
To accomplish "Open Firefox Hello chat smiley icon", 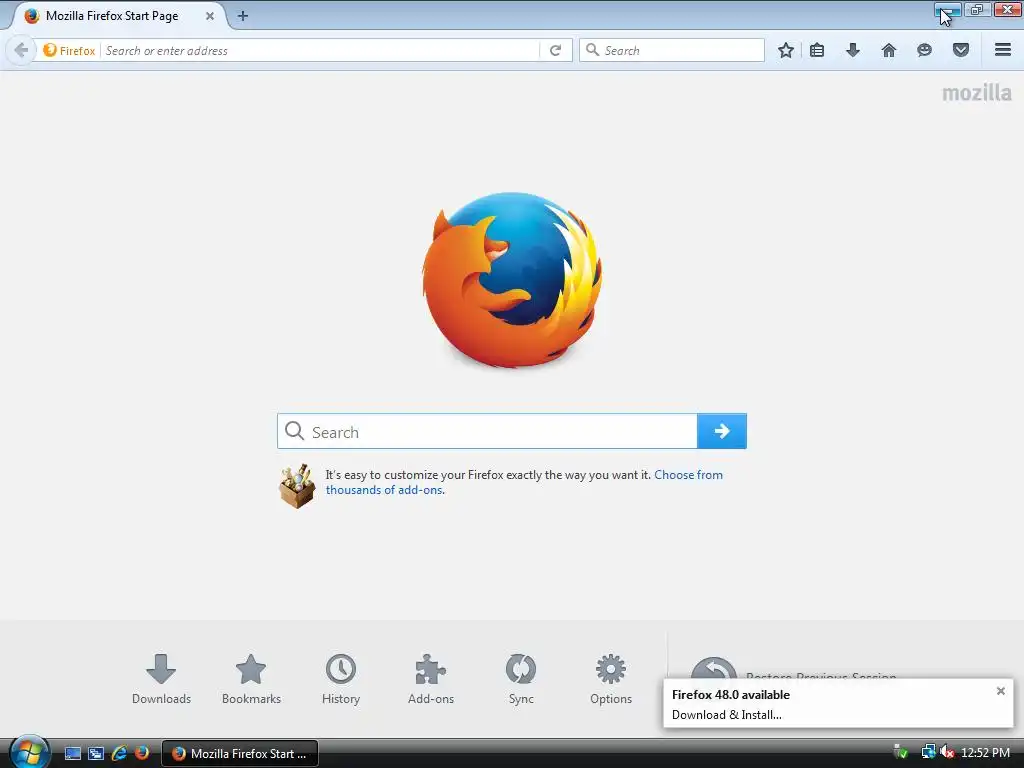I will click(924, 50).
